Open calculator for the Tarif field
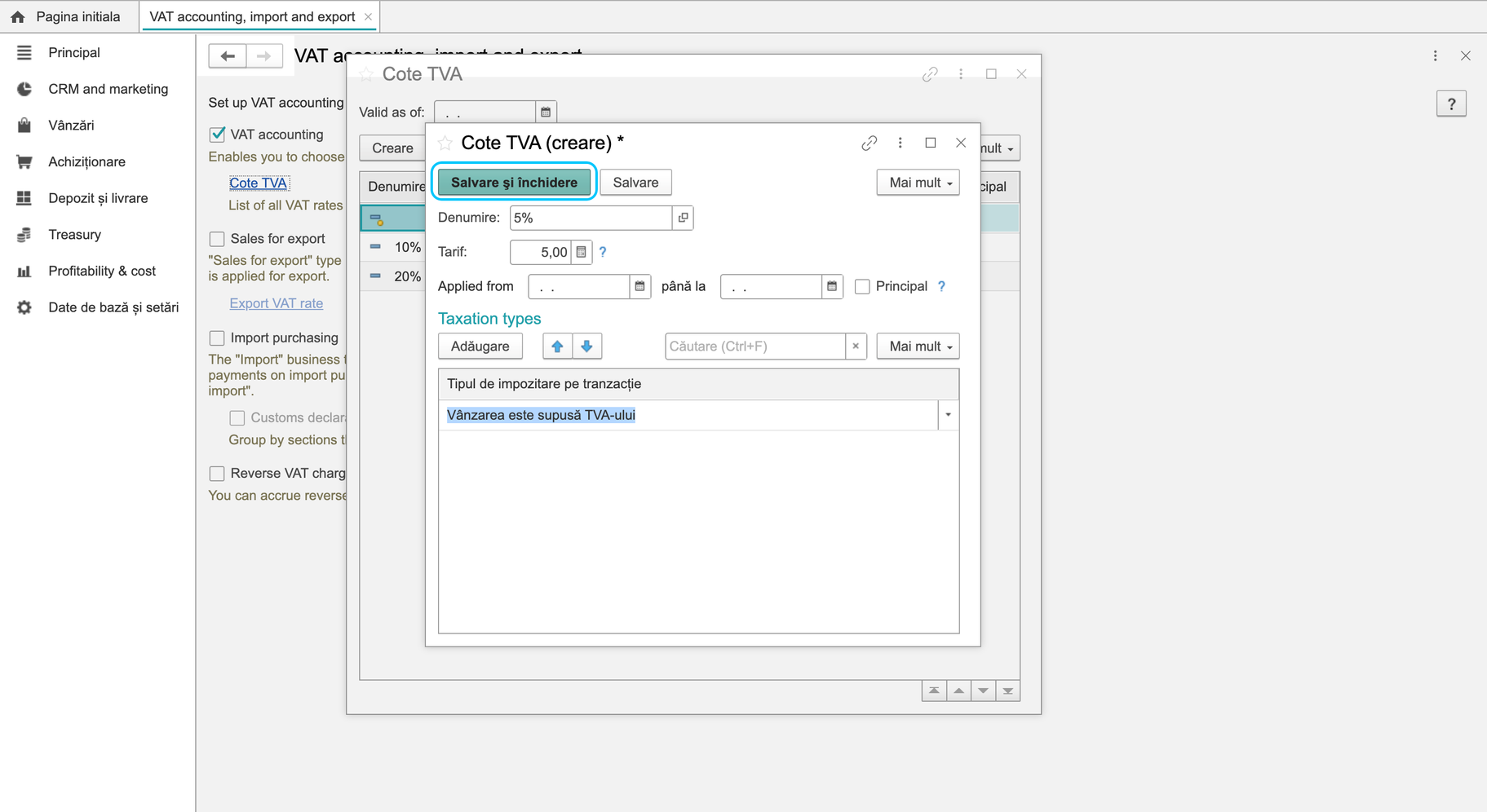 581,252
